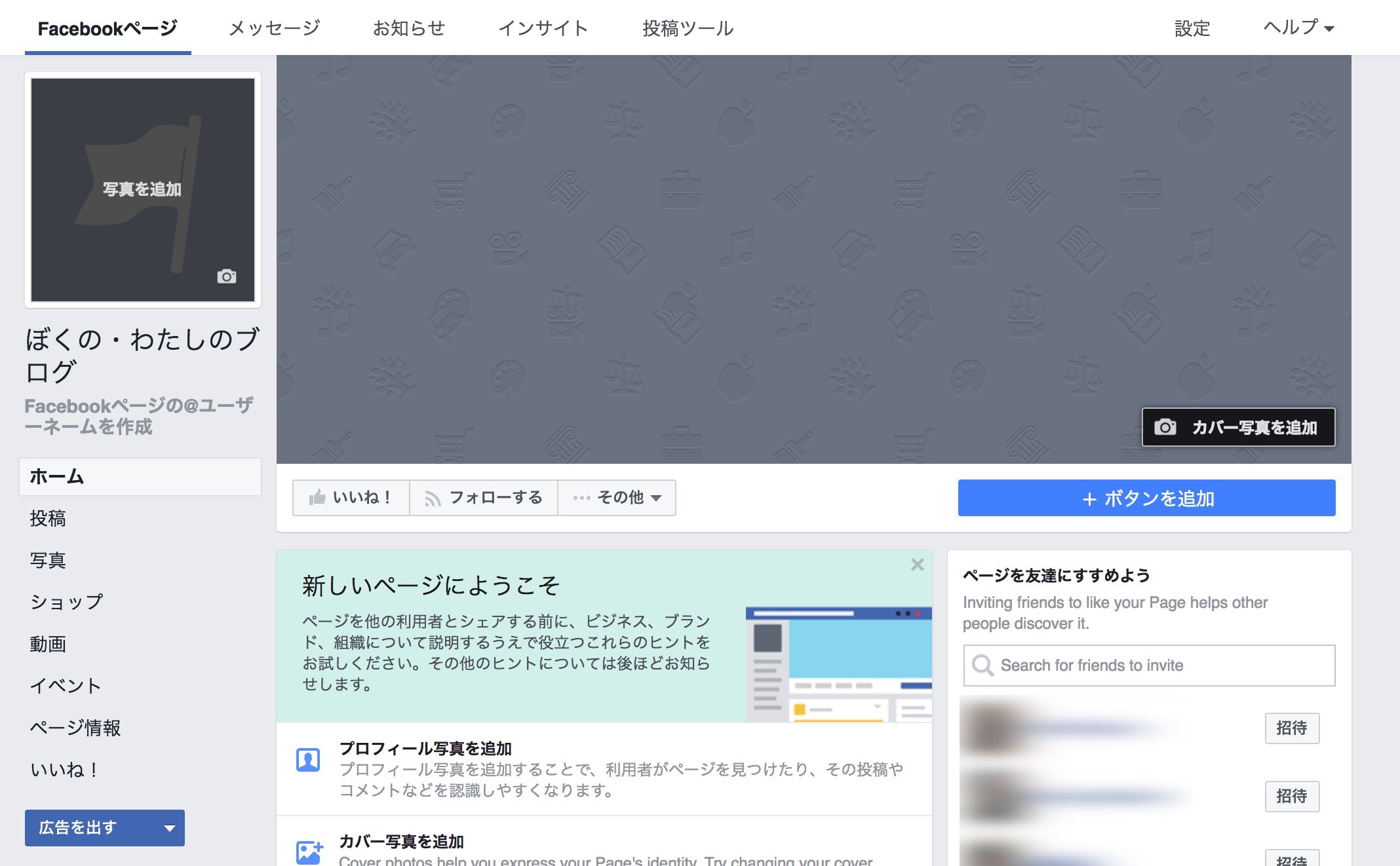This screenshot has width=1400, height=866.
Task: Open the インサイト tab
Action: click(x=543, y=28)
